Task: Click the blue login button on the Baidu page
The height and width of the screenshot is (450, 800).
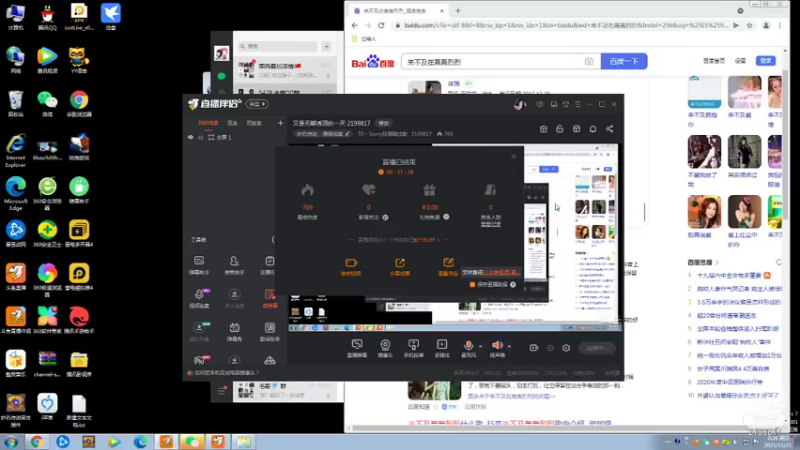Action: tap(766, 61)
